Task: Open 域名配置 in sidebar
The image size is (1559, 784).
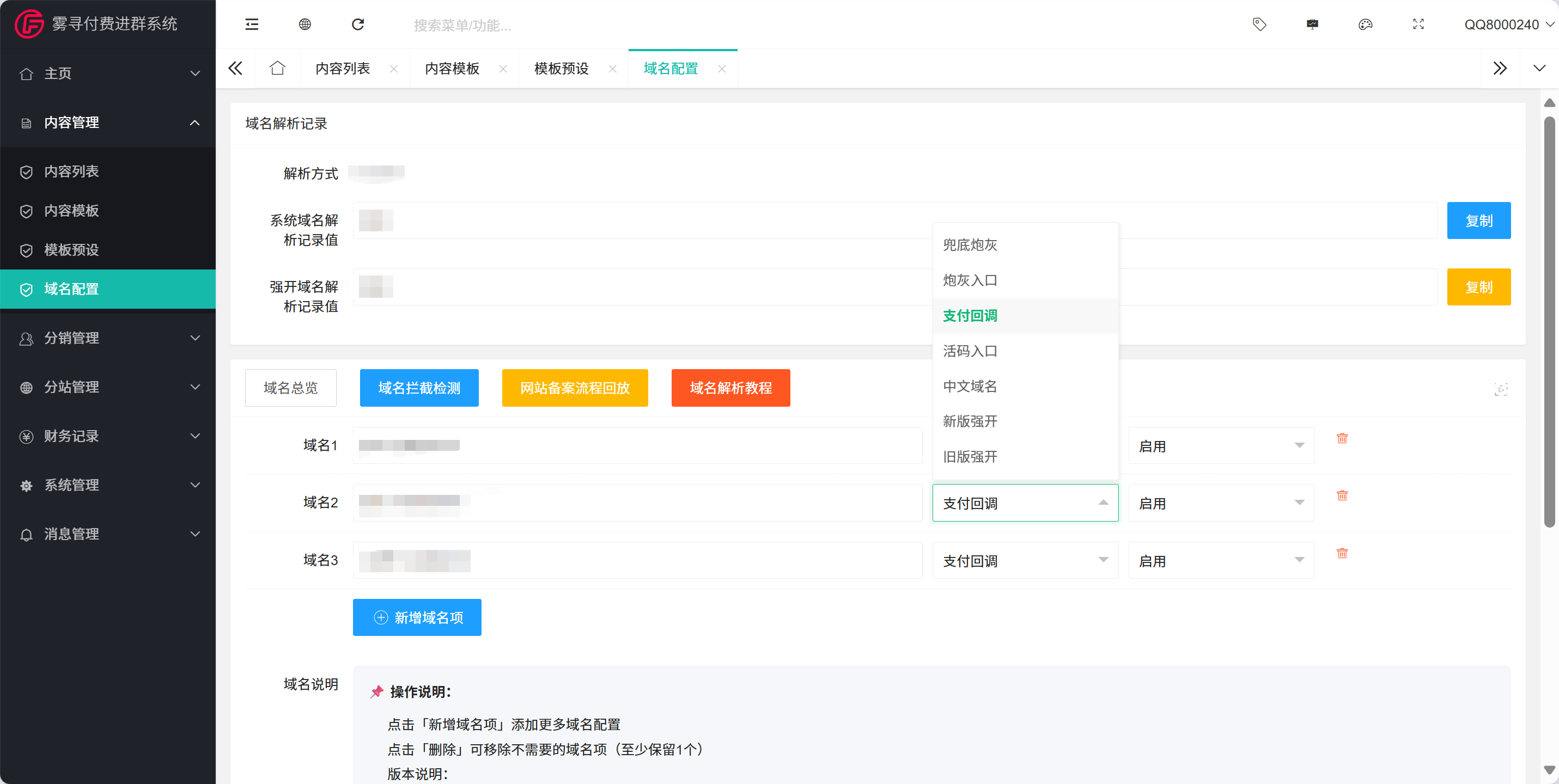Action: tap(108, 289)
